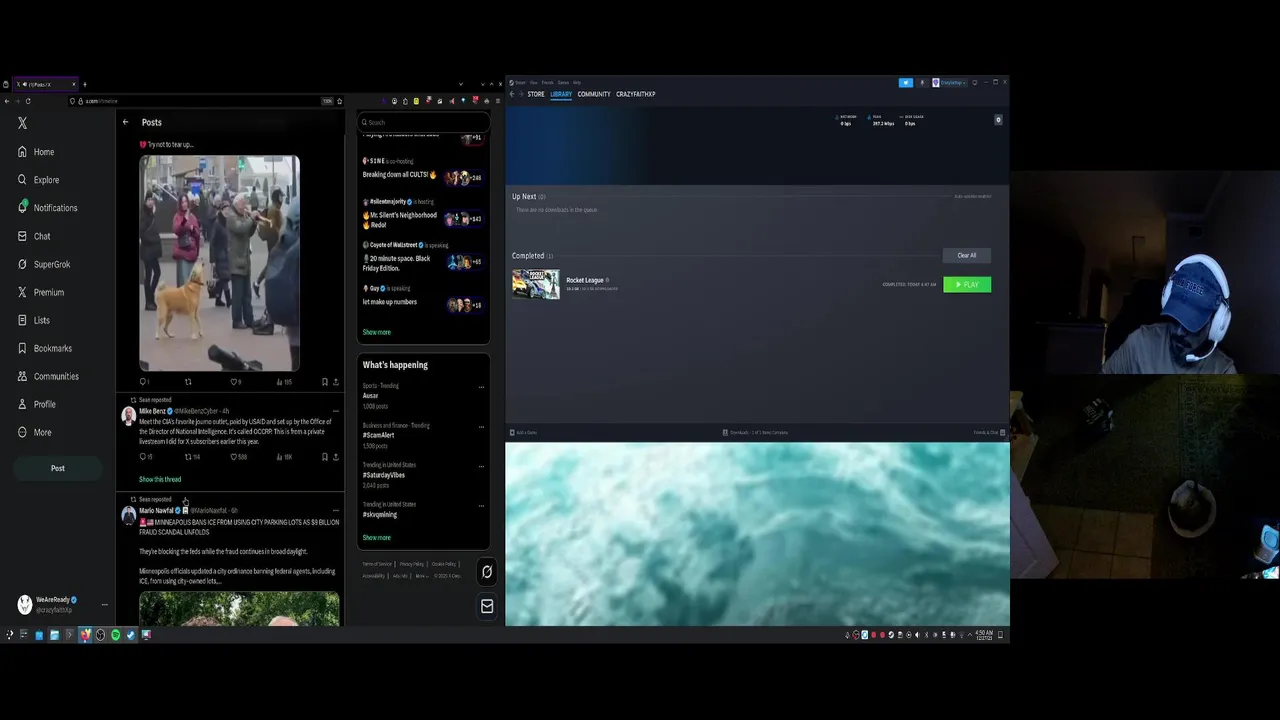Open Mario Nawfal profile avatar
Viewport: 1280px width, 720px height.
click(128, 515)
